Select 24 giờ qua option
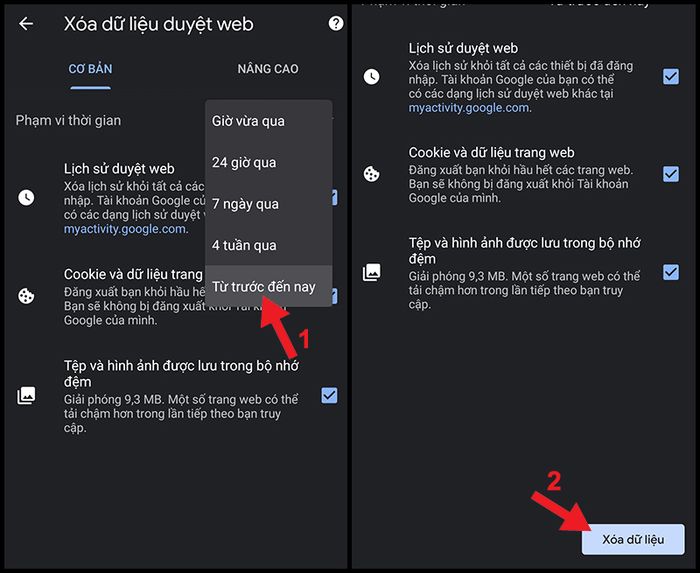 click(269, 162)
